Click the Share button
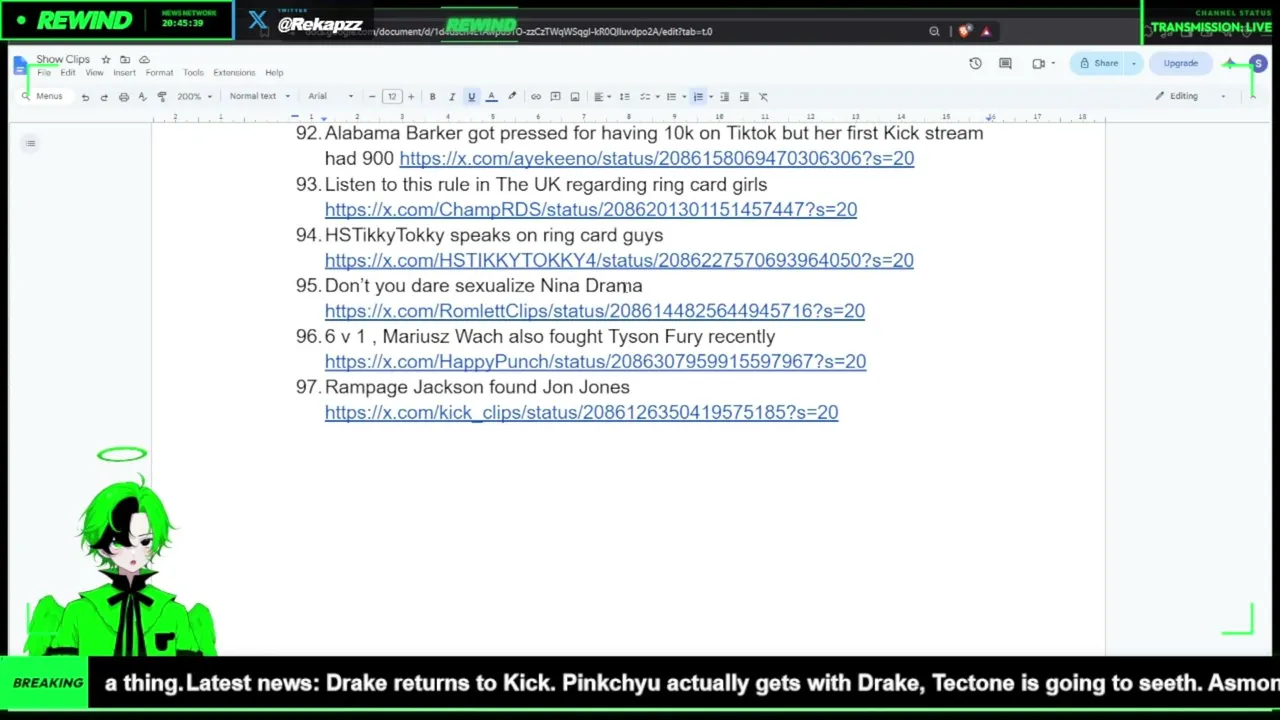Image resolution: width=1280 pixels, height=720 pixels. click(x=1099, y=64)
